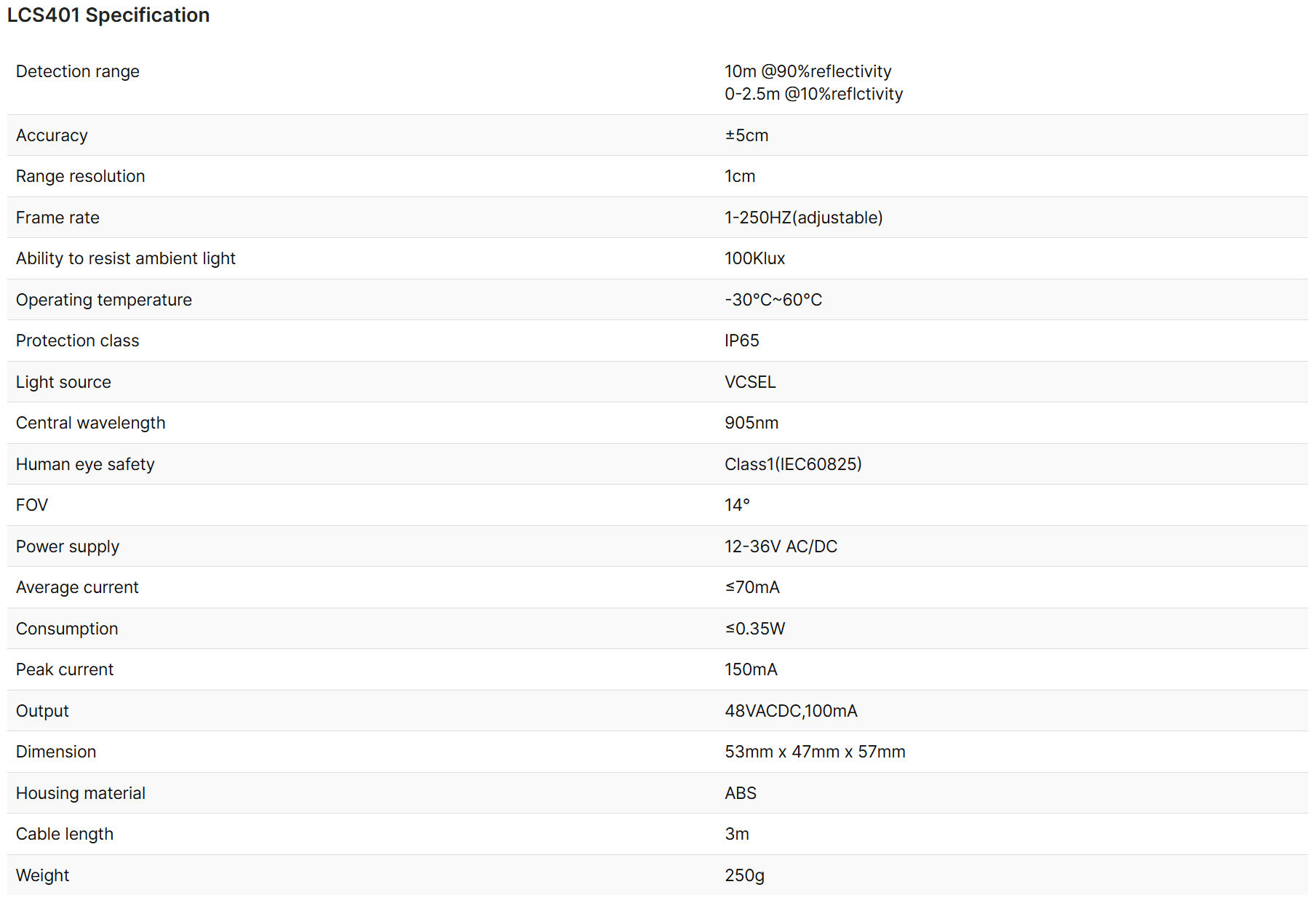1316x903 pixels.
Task: Click the 100Klux value
Action: pyautogui.click(x=754, y=258)
